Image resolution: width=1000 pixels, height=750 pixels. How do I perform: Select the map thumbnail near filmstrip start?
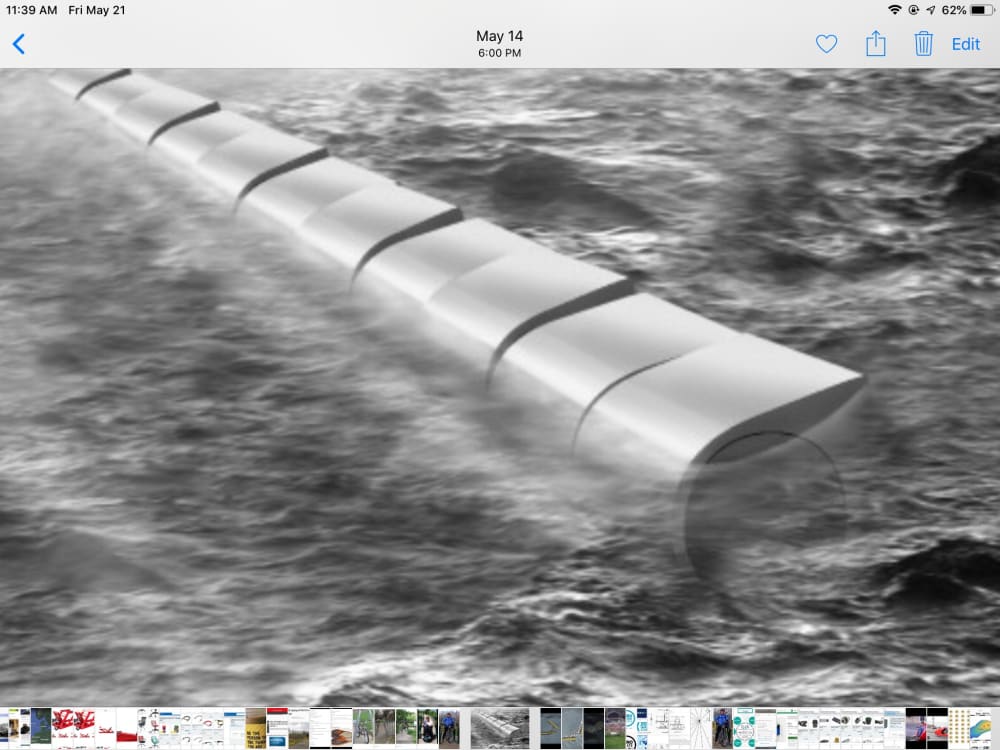tap(41, 728)
